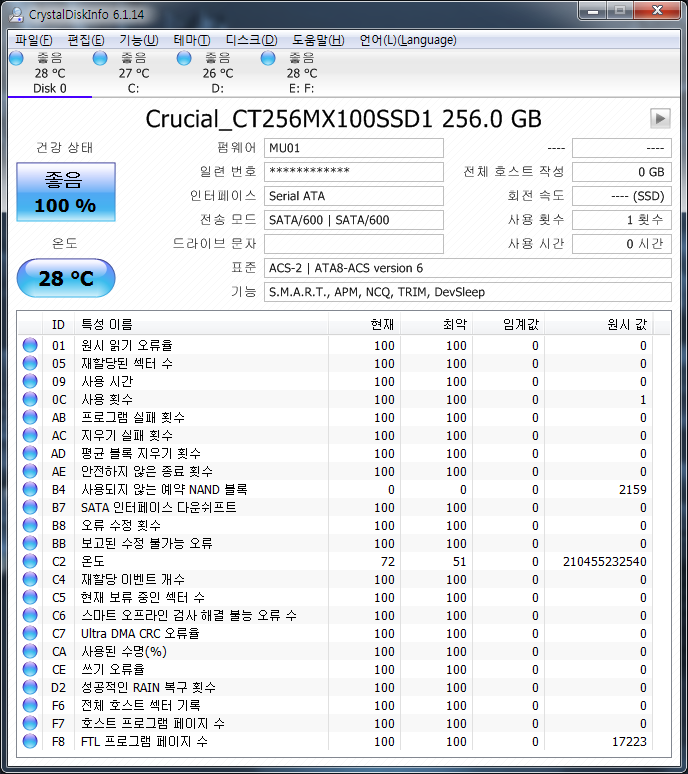Click status icon for attribute 01
The width and height of the screenshot is (688, 774).
point(30,345)
